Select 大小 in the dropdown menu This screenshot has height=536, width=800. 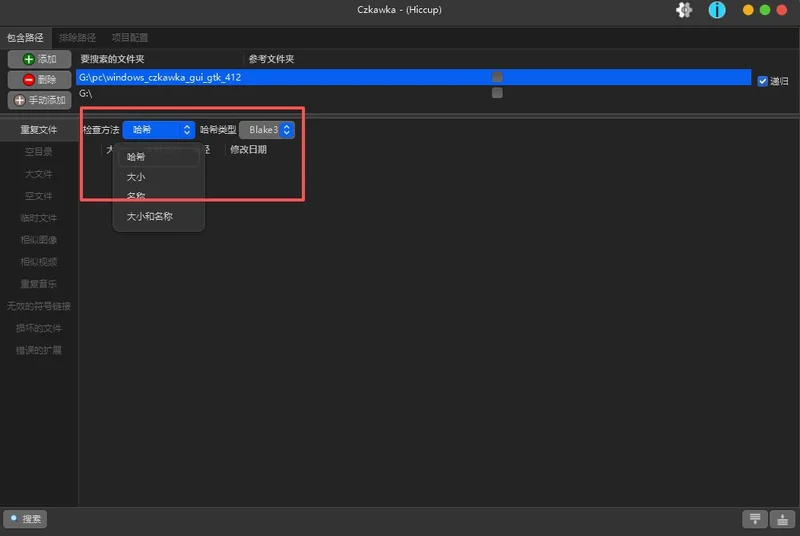point(136,177)
